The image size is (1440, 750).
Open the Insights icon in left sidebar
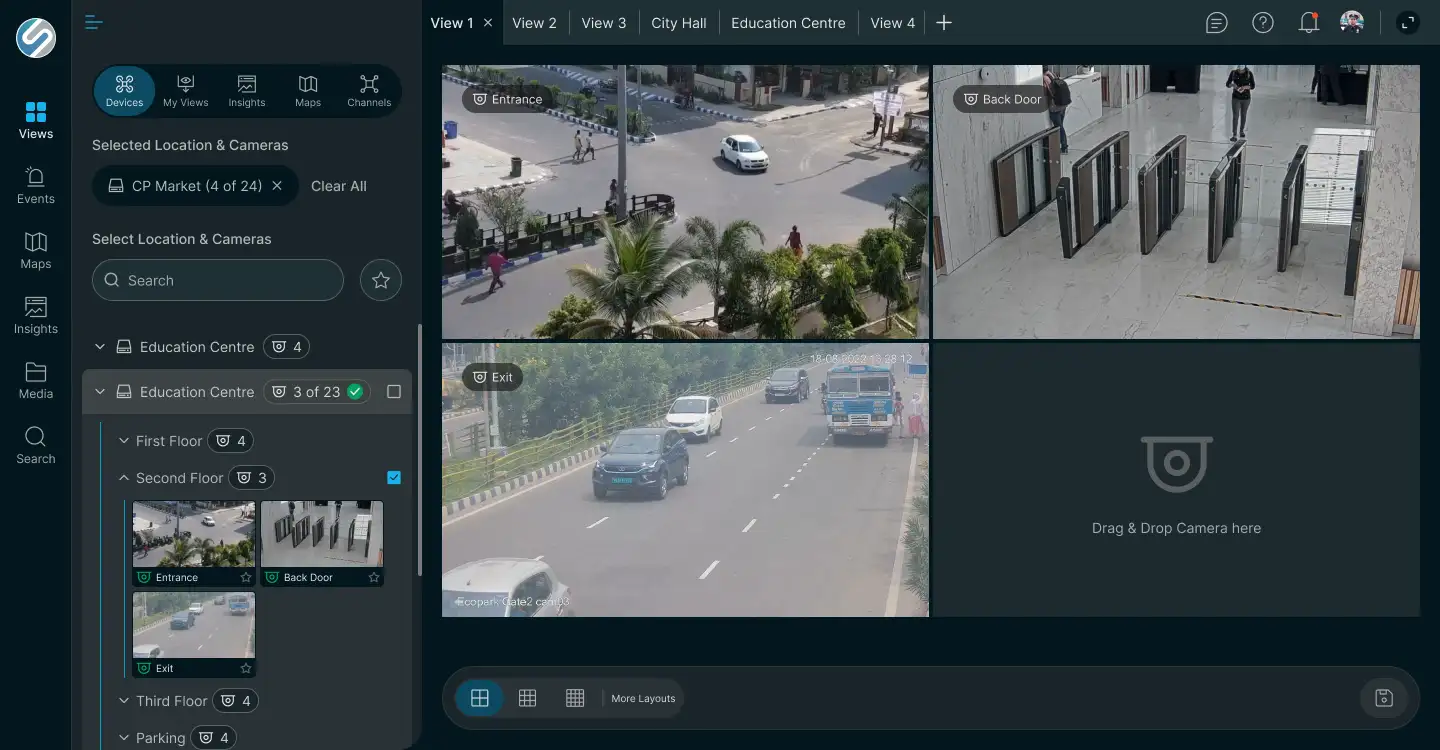point(35,315)
